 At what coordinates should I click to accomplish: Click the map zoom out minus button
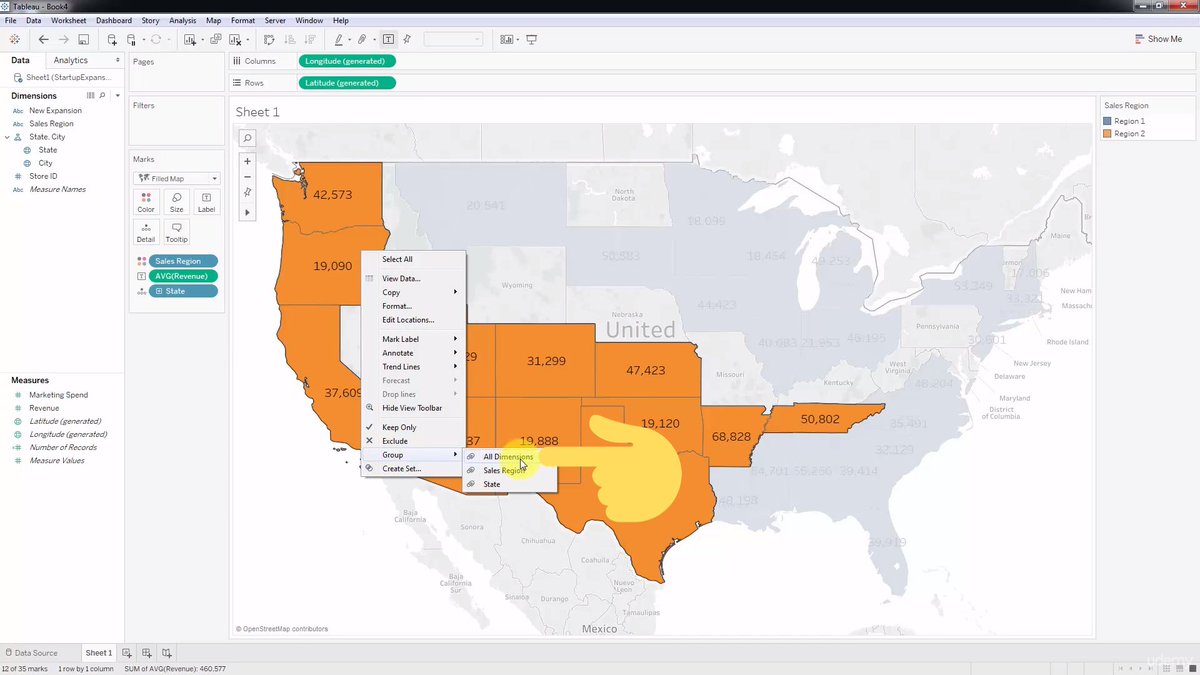pyautogui.click(x=247, y=176)
